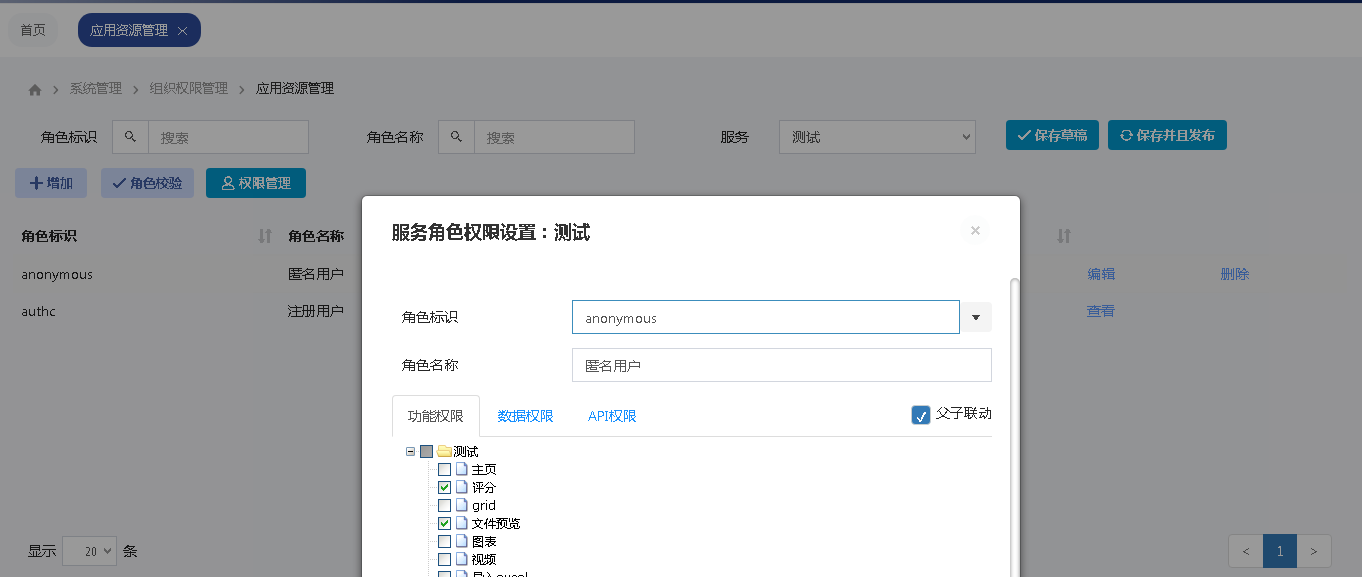Image resolution: width=1362 pixels, height=577 pixels.
Task: Uncheck the 文件预览 checkbox
Action: [x=444, y=524]
